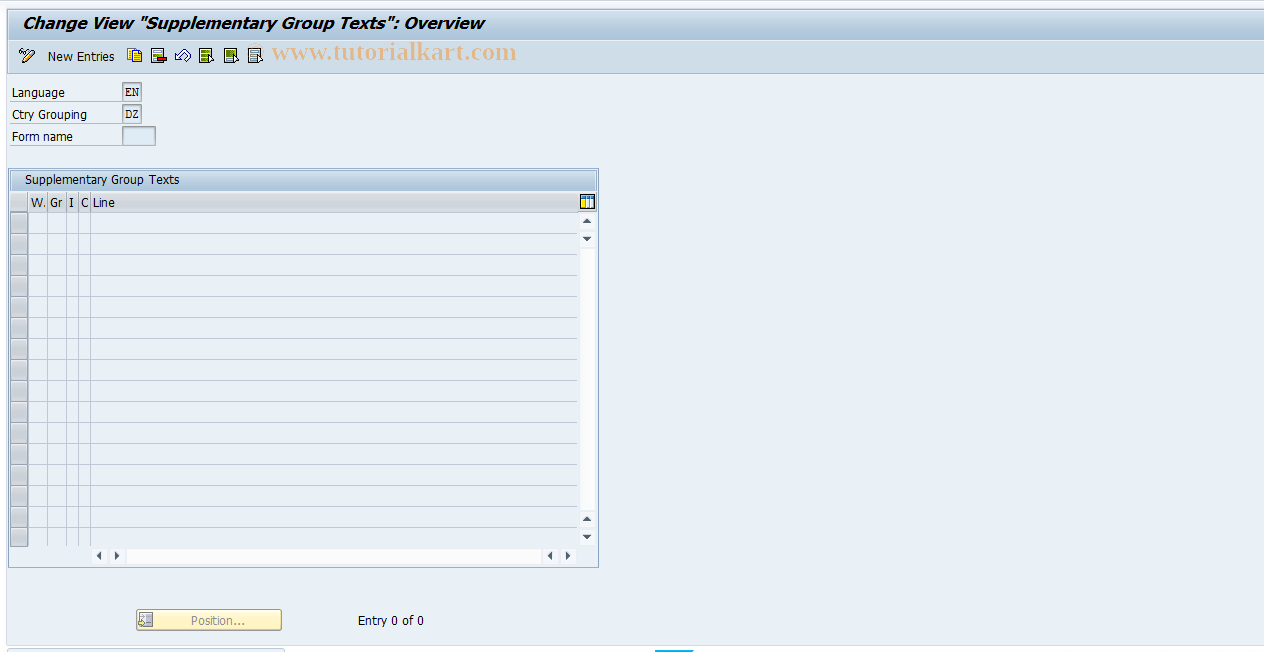
Task: Open the table column configuration icon
Action: [587, 202]
